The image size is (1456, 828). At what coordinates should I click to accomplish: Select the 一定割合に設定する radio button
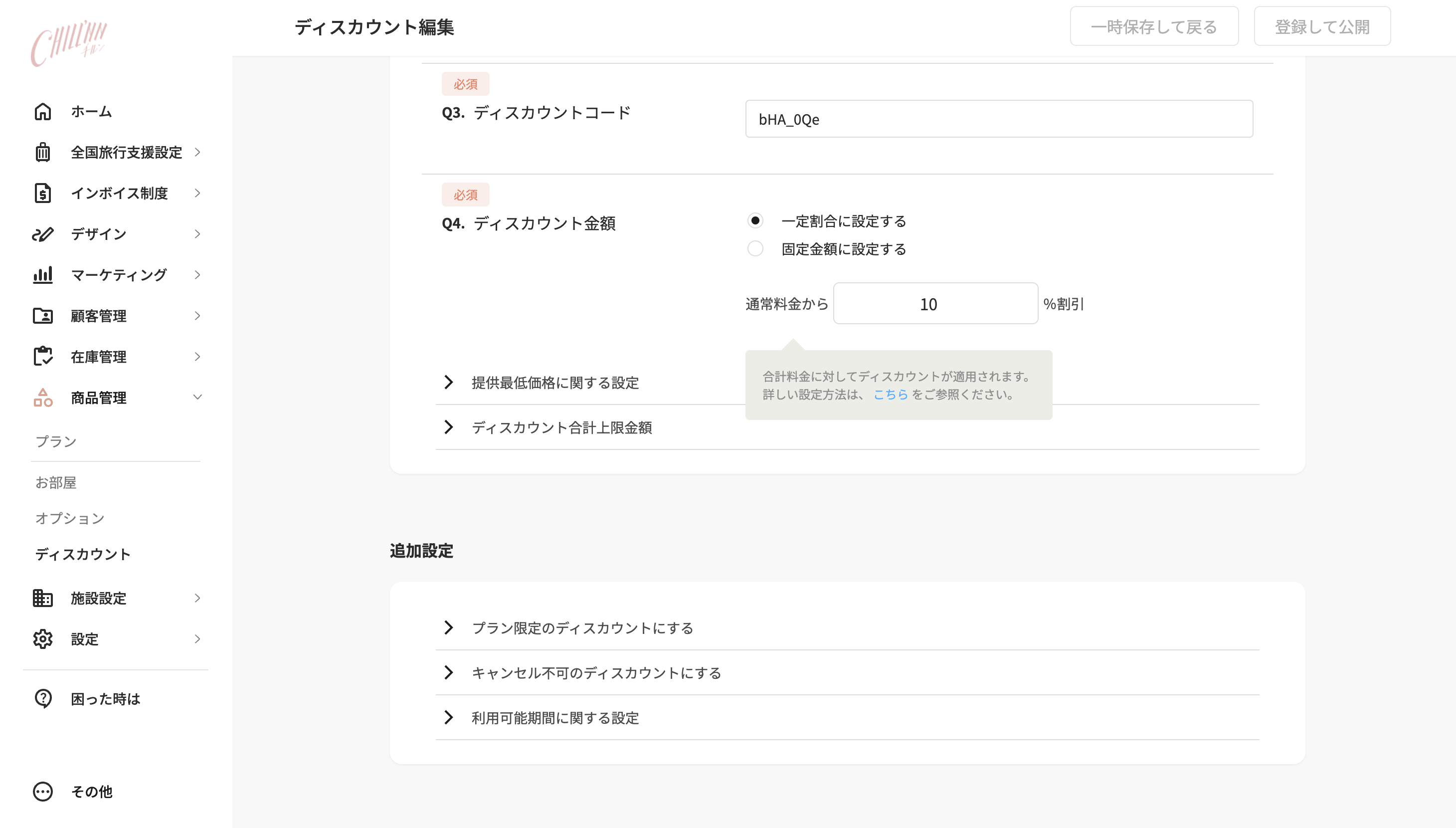[756, 220]
